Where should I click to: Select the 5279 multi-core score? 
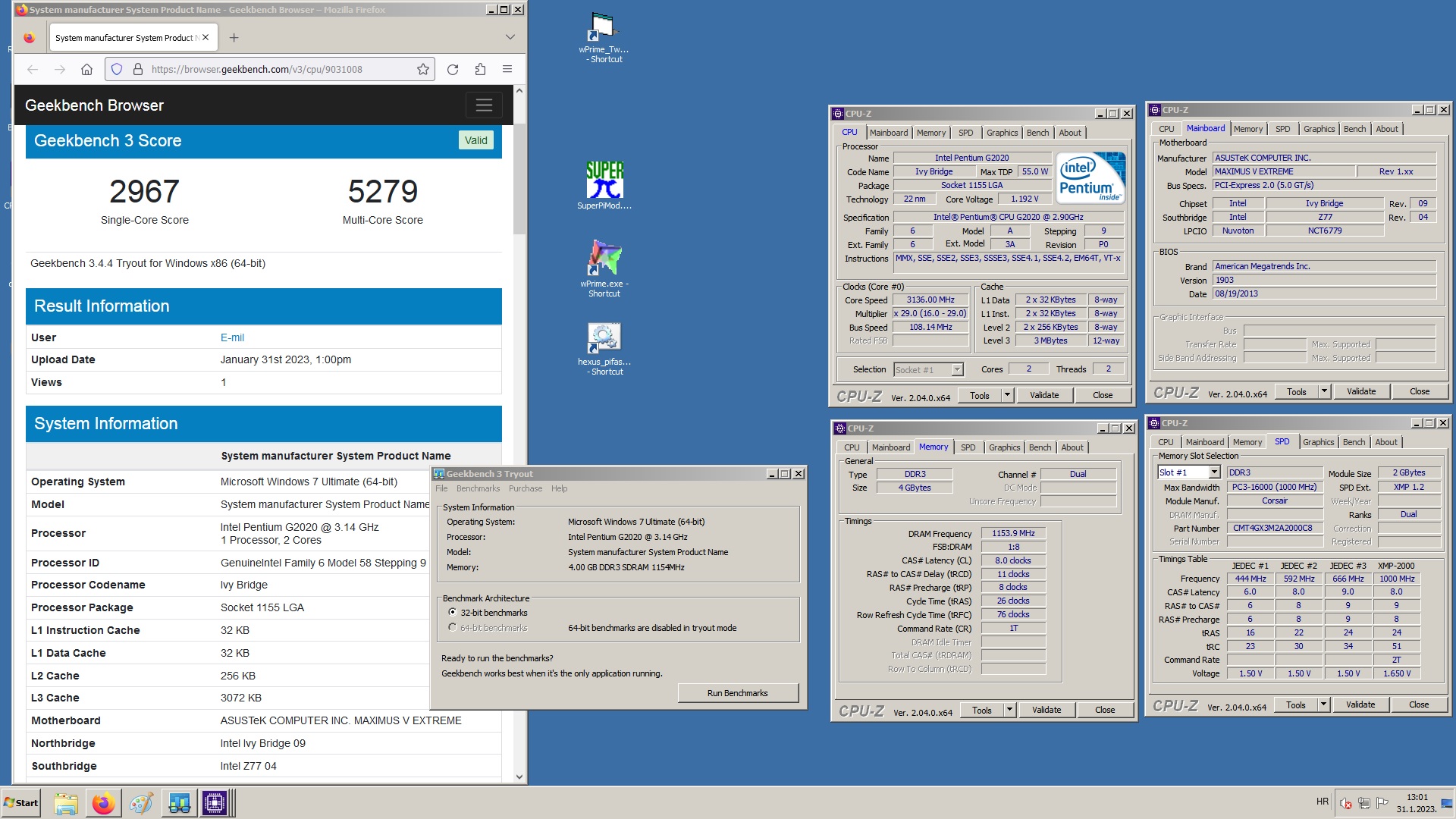pos(383,191)
